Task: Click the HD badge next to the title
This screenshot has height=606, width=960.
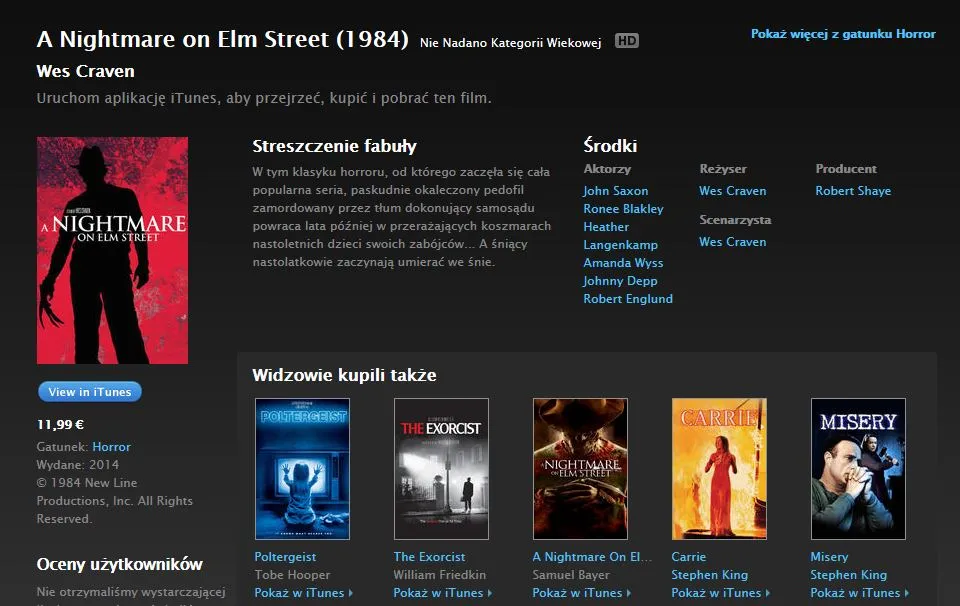Action: point(626,41)
